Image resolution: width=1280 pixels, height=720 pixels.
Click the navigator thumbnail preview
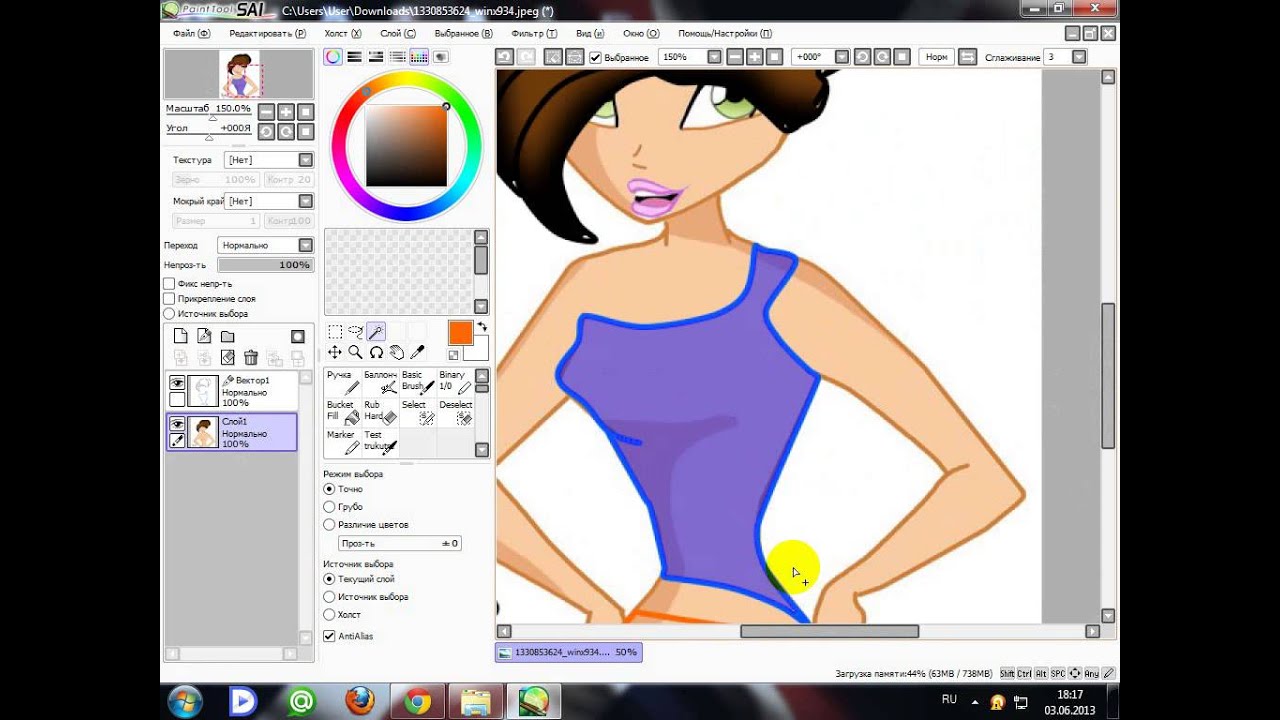[x=239, y=74]
